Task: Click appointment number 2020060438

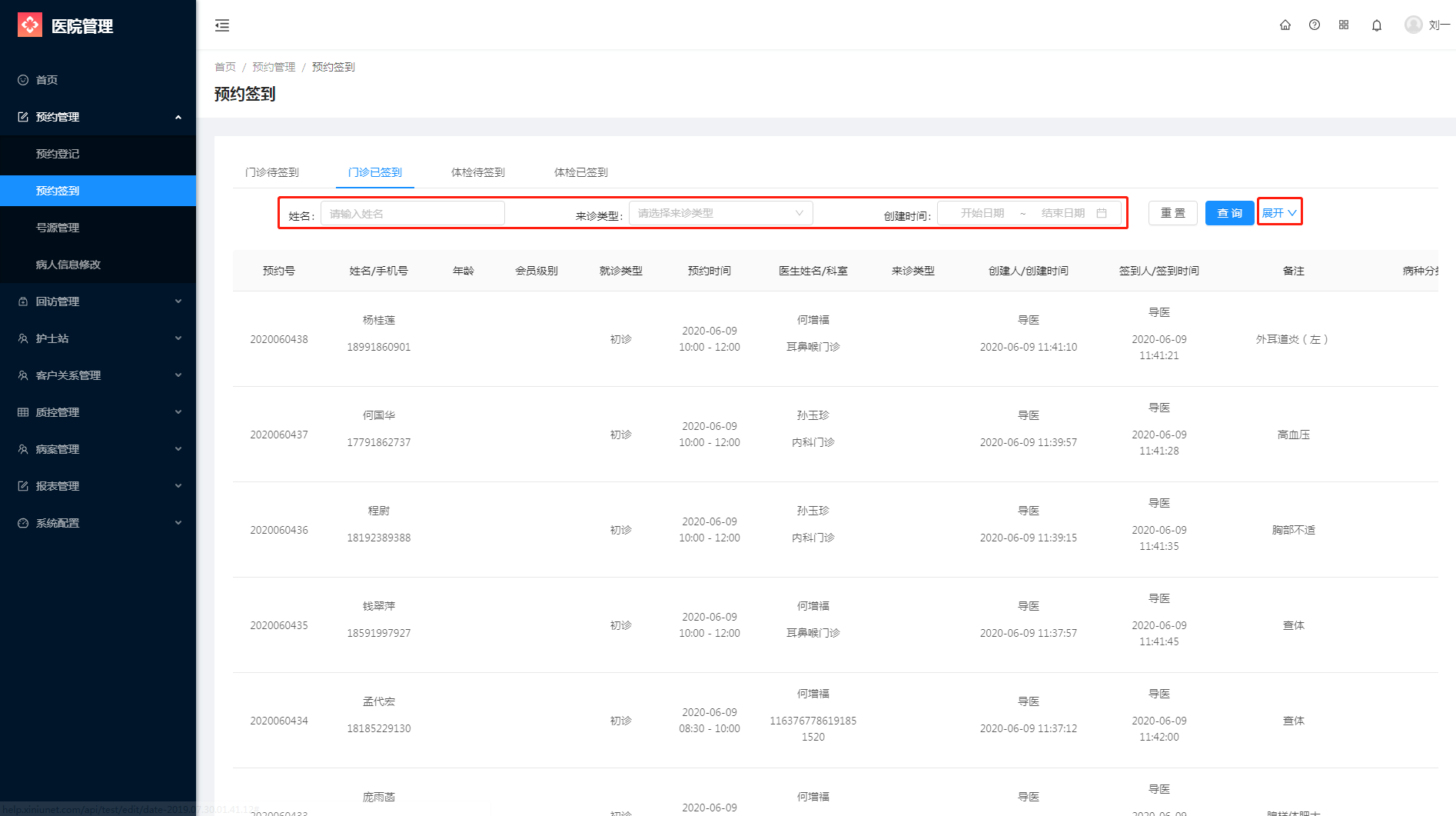Action: [x=279, y=339]
